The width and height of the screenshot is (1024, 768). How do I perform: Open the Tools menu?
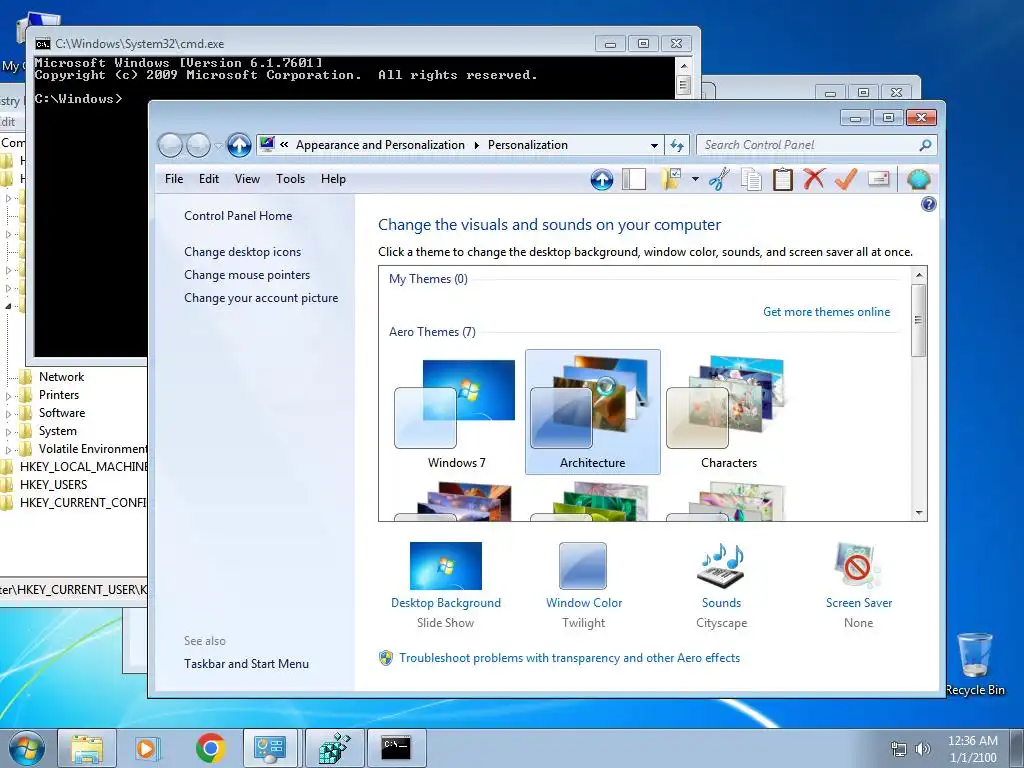[290, 179]
